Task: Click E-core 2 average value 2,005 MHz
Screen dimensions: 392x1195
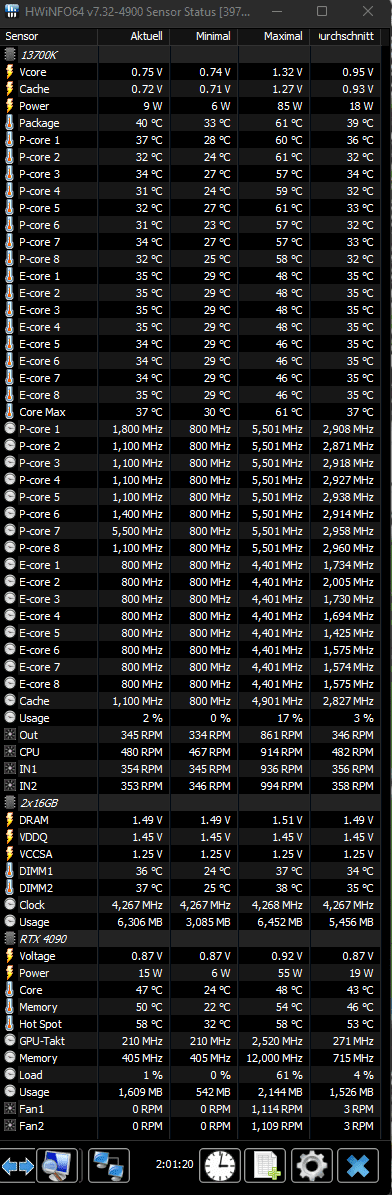Action: 348,582
